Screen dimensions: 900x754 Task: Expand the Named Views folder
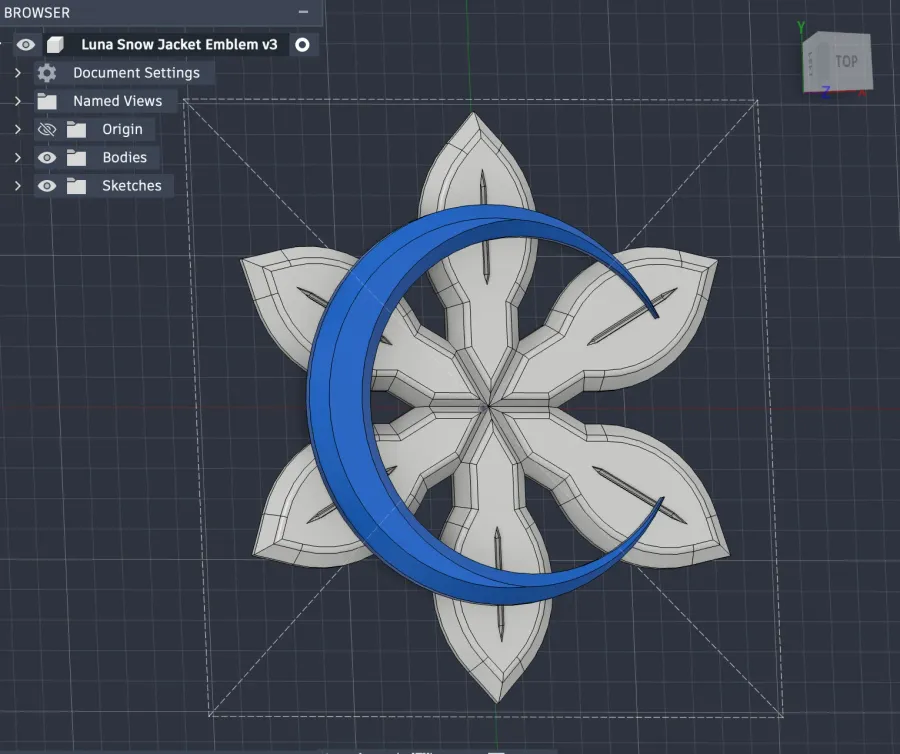tap(18, 101)
